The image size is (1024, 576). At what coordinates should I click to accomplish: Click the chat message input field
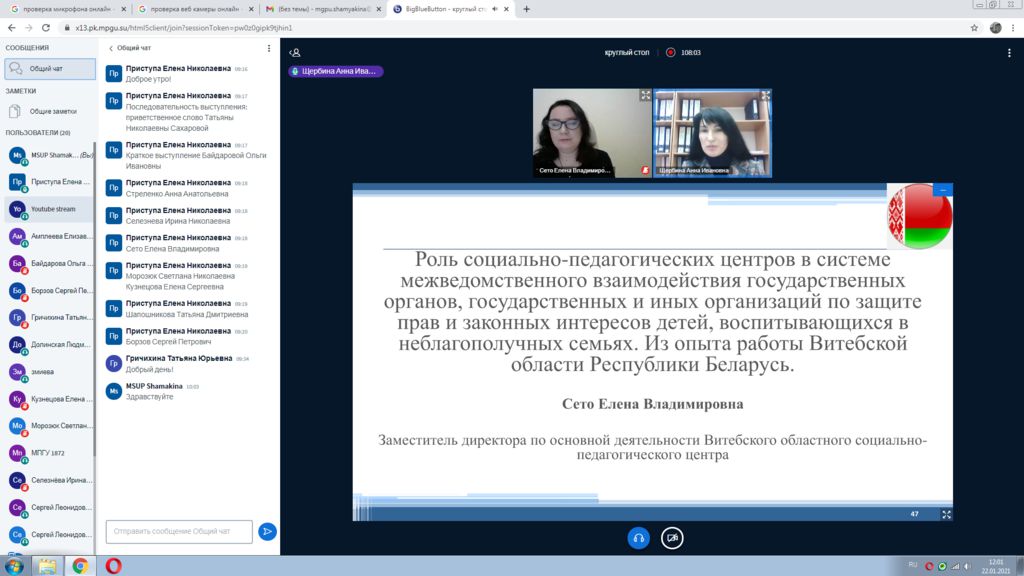click(x=178, y=531)
